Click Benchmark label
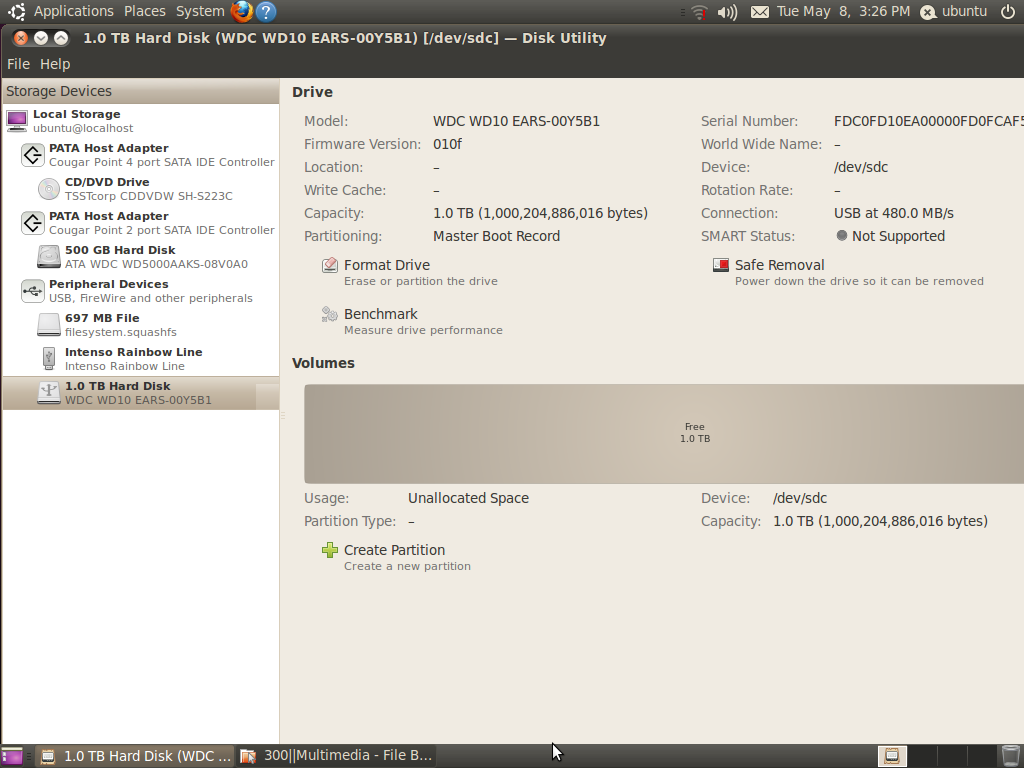 pyautogui.click(x=381, y=314)
